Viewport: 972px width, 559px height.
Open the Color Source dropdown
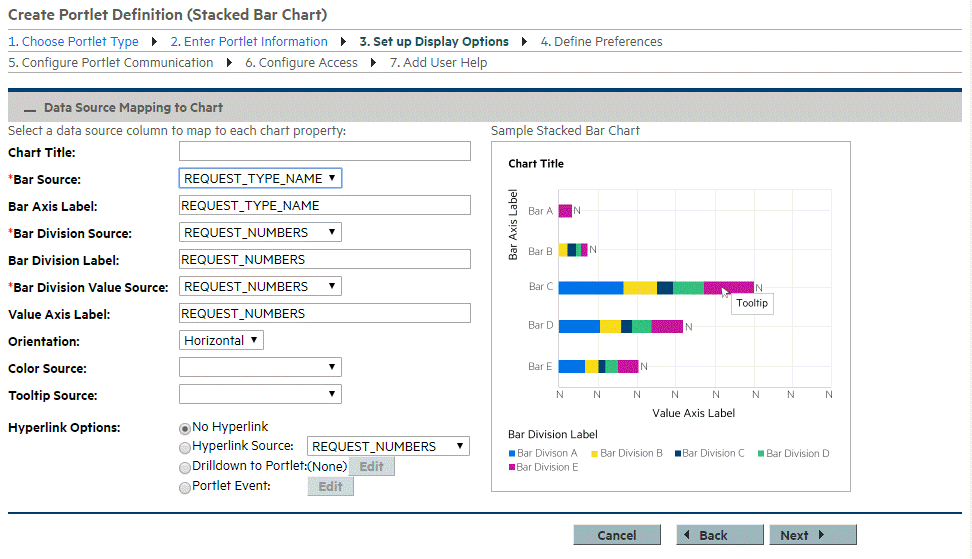tap(260, 367)
